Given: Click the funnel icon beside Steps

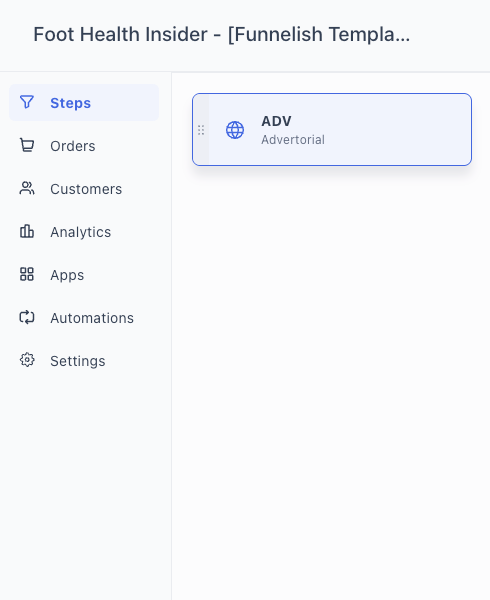Looking at the screenshot, I should point(27,102).
